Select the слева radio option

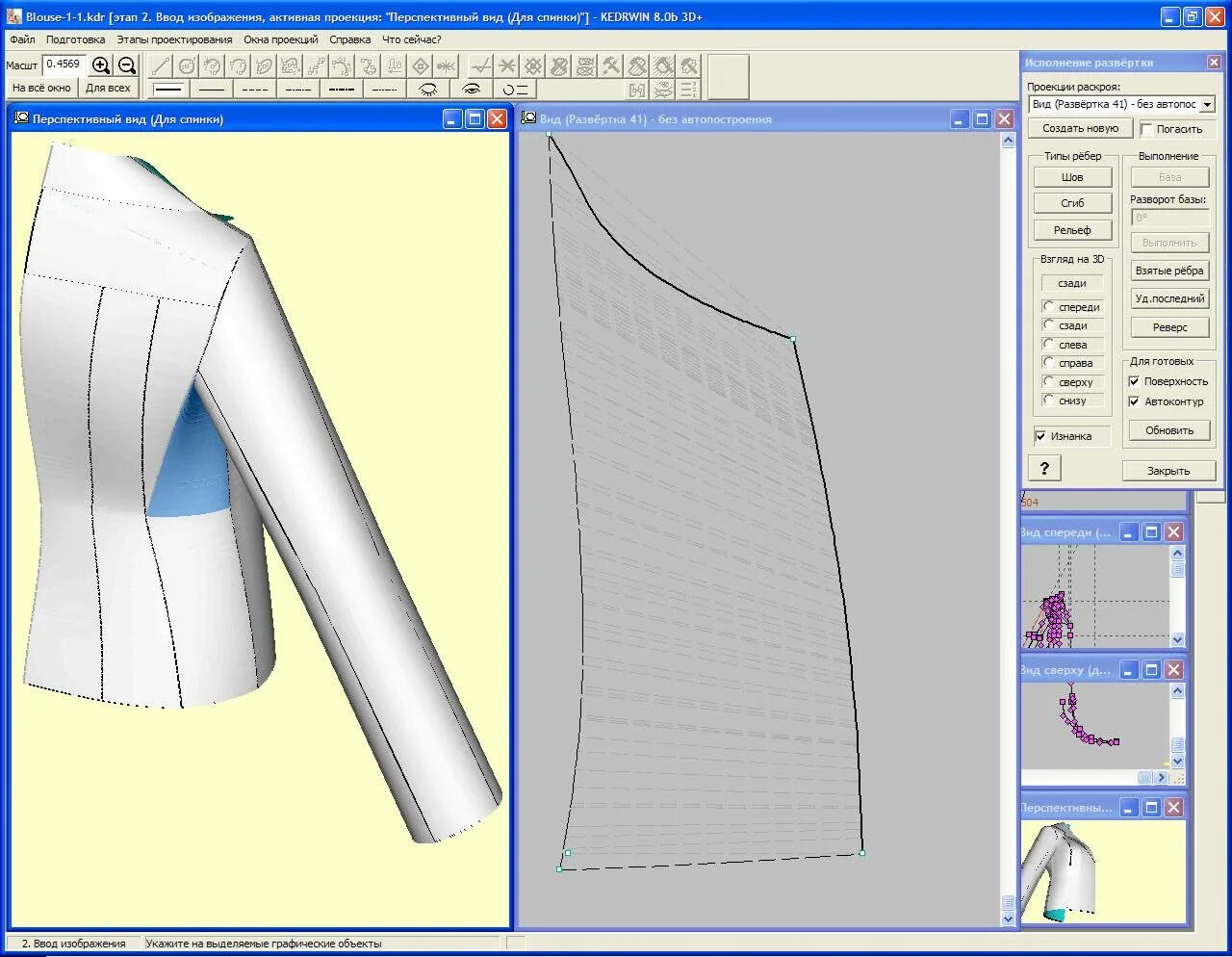coord(1048,344)
